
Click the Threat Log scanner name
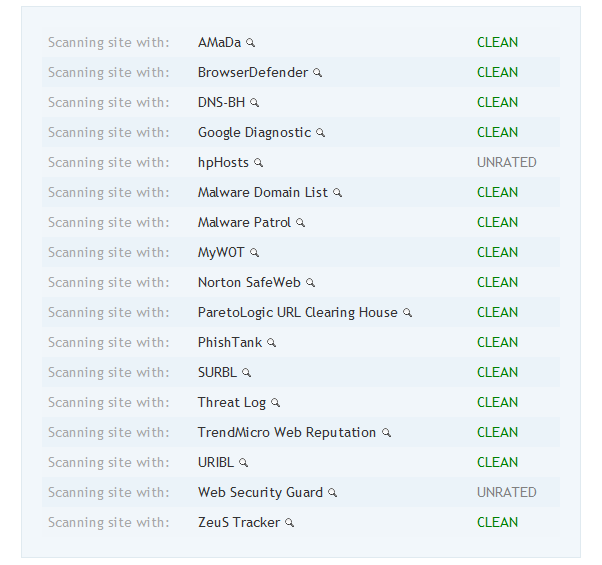pyautogui.click(x=232, y=403)
